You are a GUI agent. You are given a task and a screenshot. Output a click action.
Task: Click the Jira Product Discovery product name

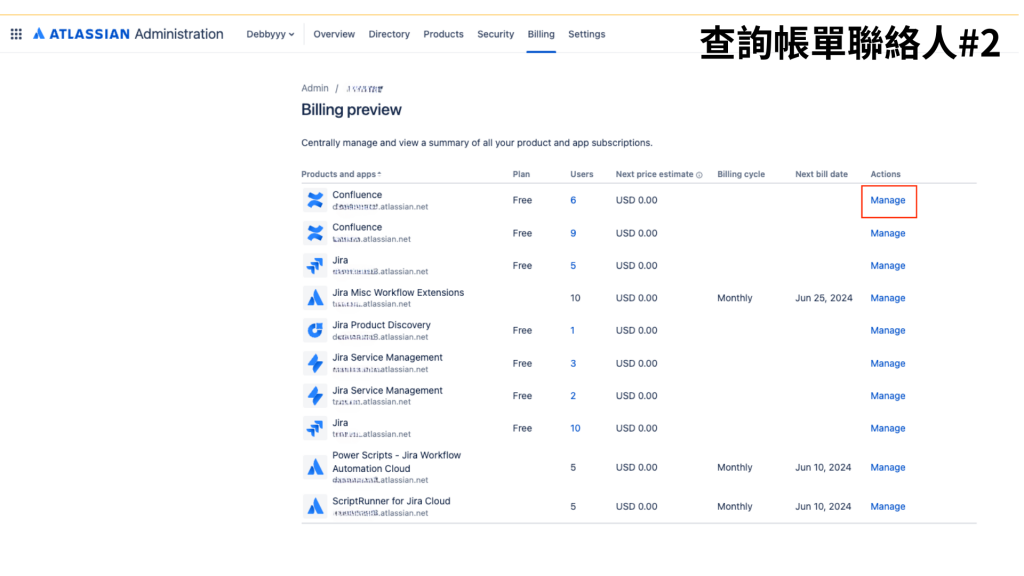pos(381,325)
